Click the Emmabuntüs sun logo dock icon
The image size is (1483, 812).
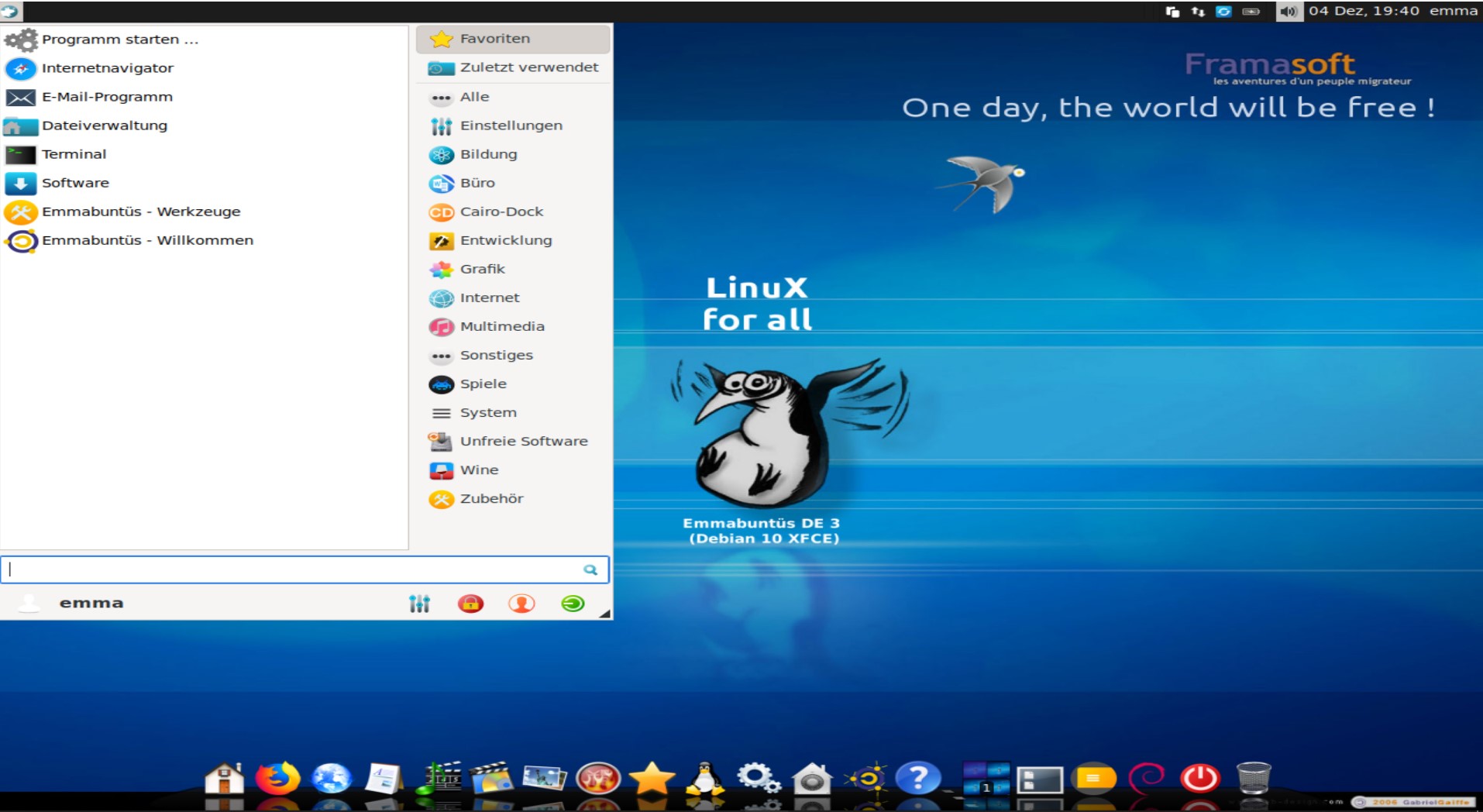click(x=866, y=779)
